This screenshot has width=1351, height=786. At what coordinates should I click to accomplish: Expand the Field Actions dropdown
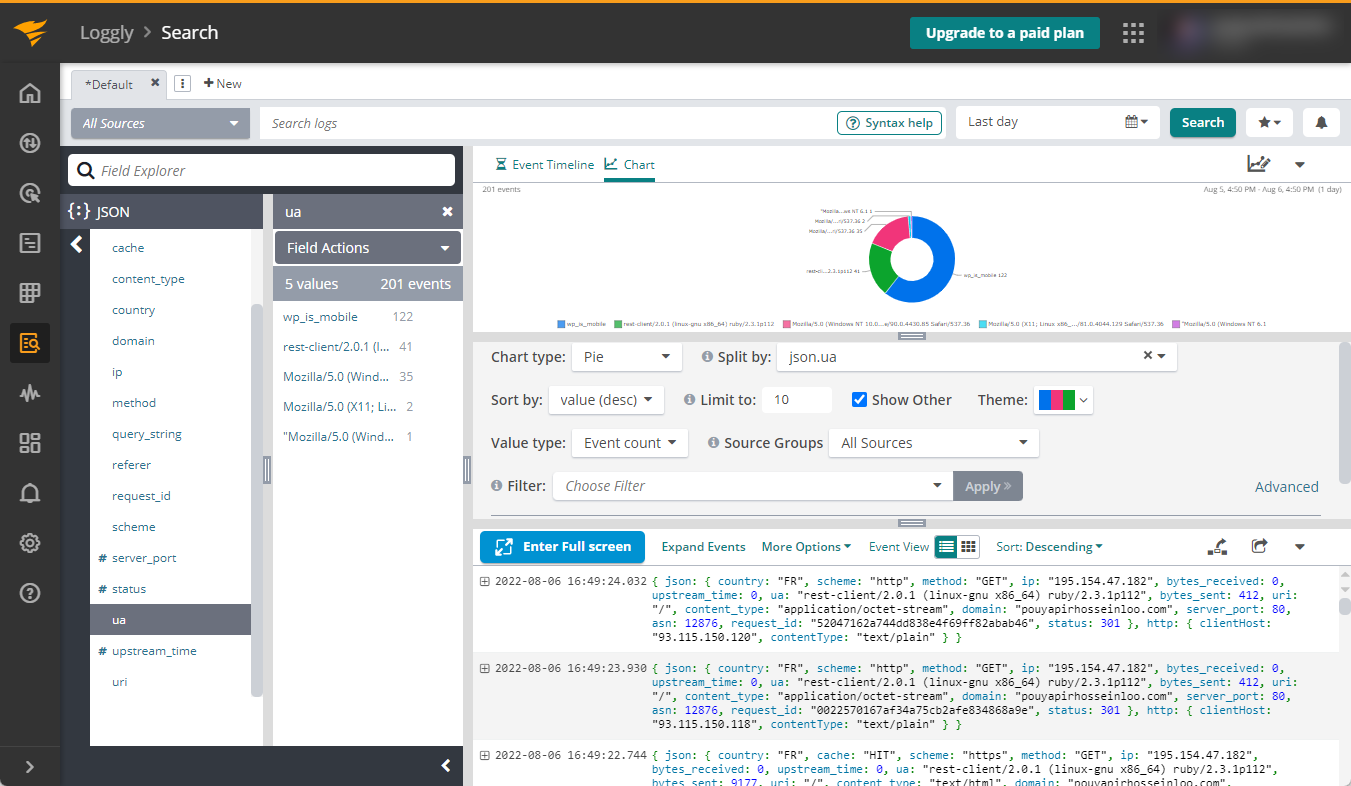click(x=367, y=248)
